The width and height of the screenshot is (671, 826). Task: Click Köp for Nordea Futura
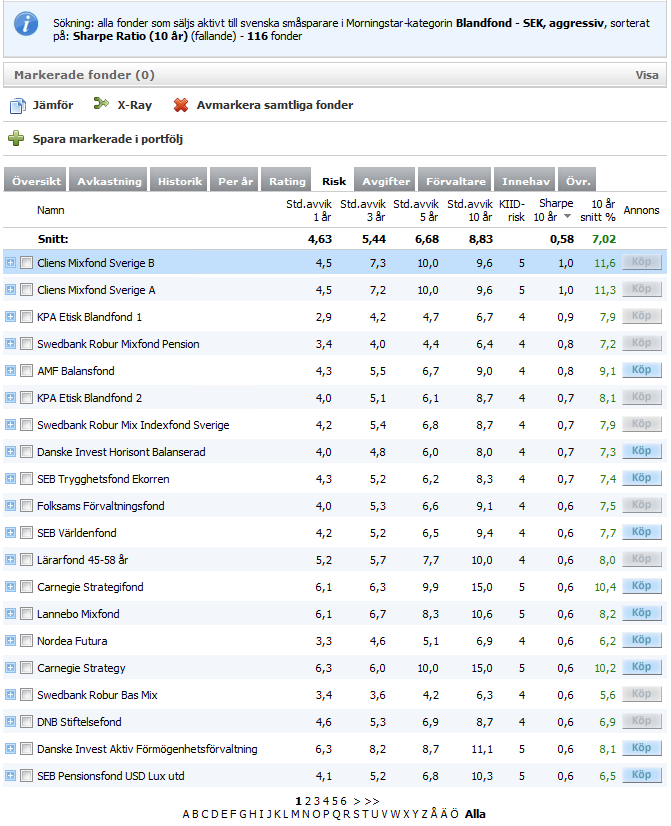tap(642, 640)
